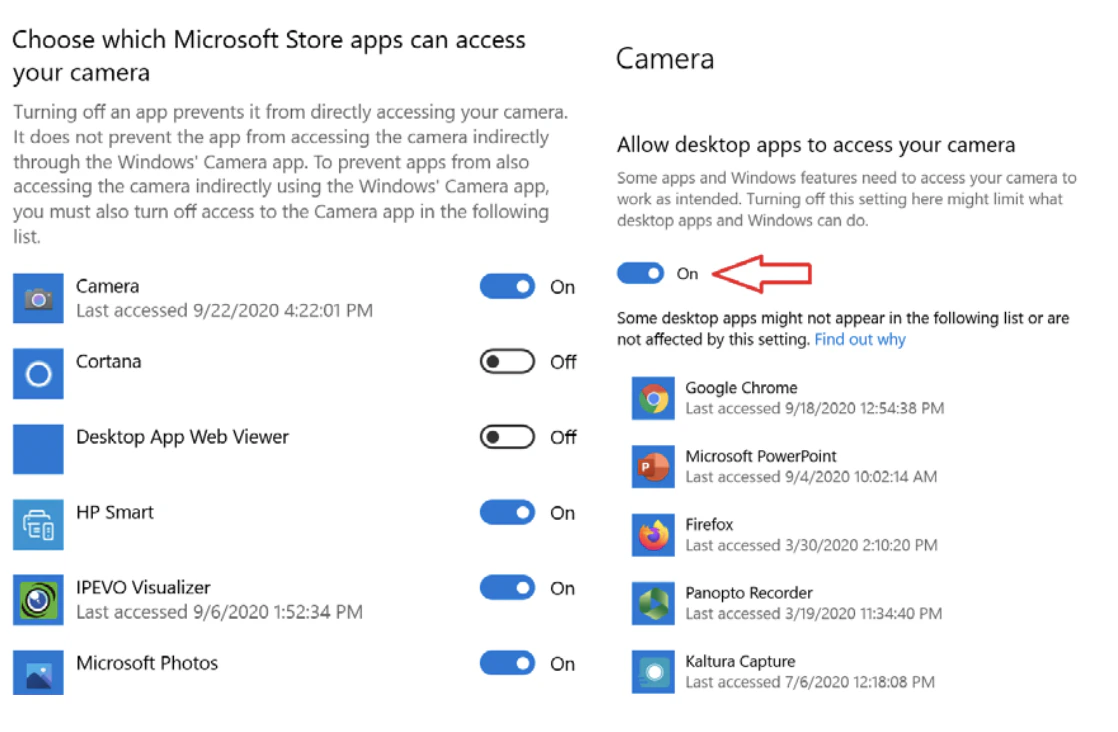1118x732 pixels.
Task: Click the Desktop App Web Viewer name
Action: tap(183, 437)
